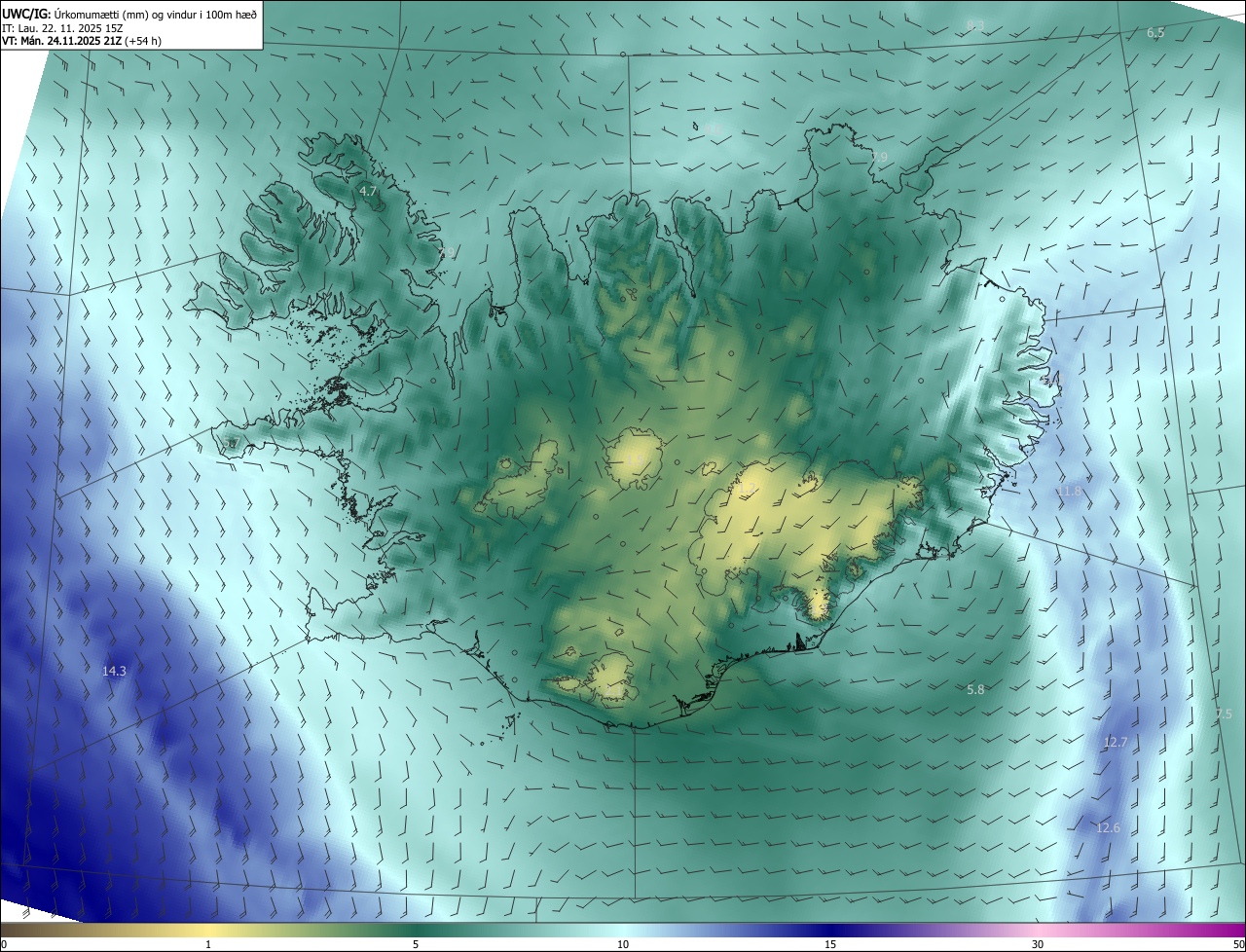Click the 7.9 value on northeast peninsula
This screenshot has width=1246, height=952.
click(879, 157)
